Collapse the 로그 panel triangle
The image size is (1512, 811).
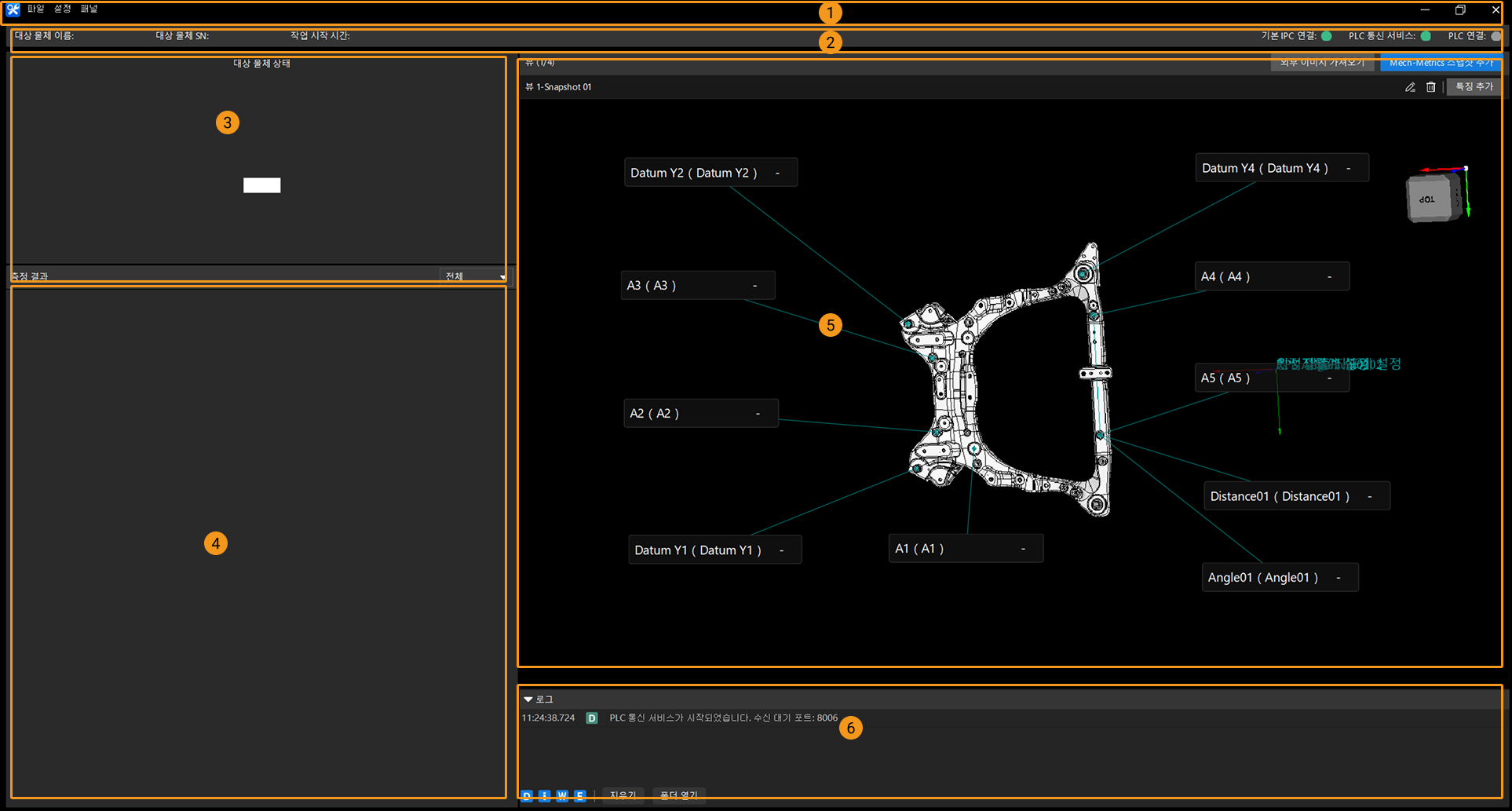(x=528, y=700)
